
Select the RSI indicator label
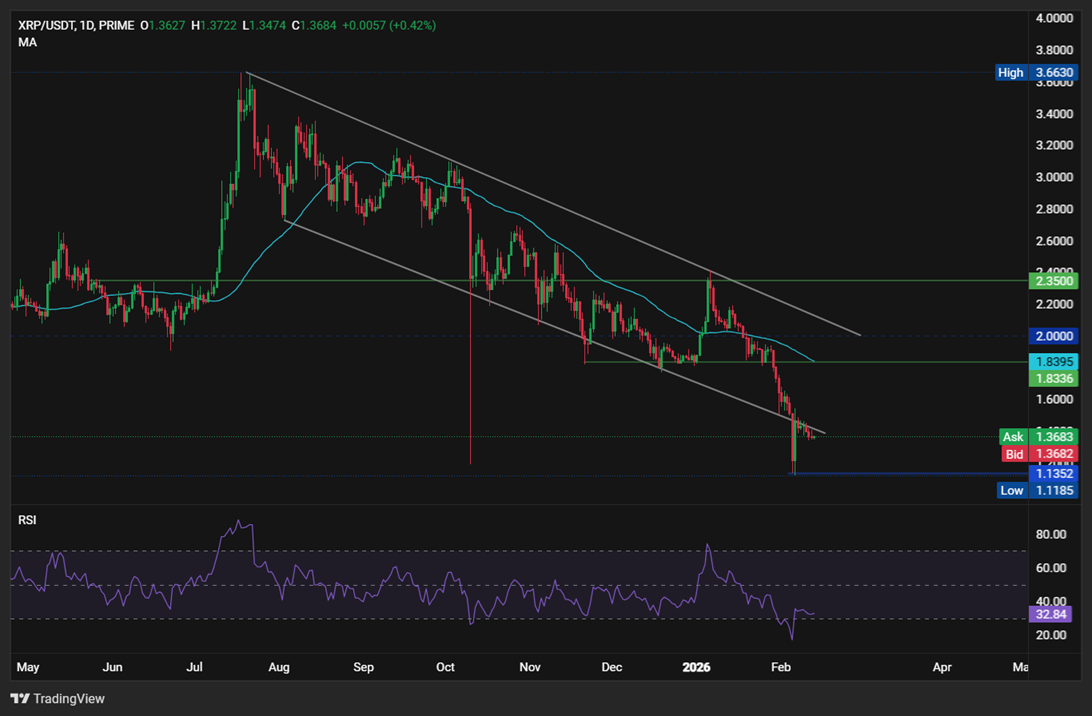point(27,520)
